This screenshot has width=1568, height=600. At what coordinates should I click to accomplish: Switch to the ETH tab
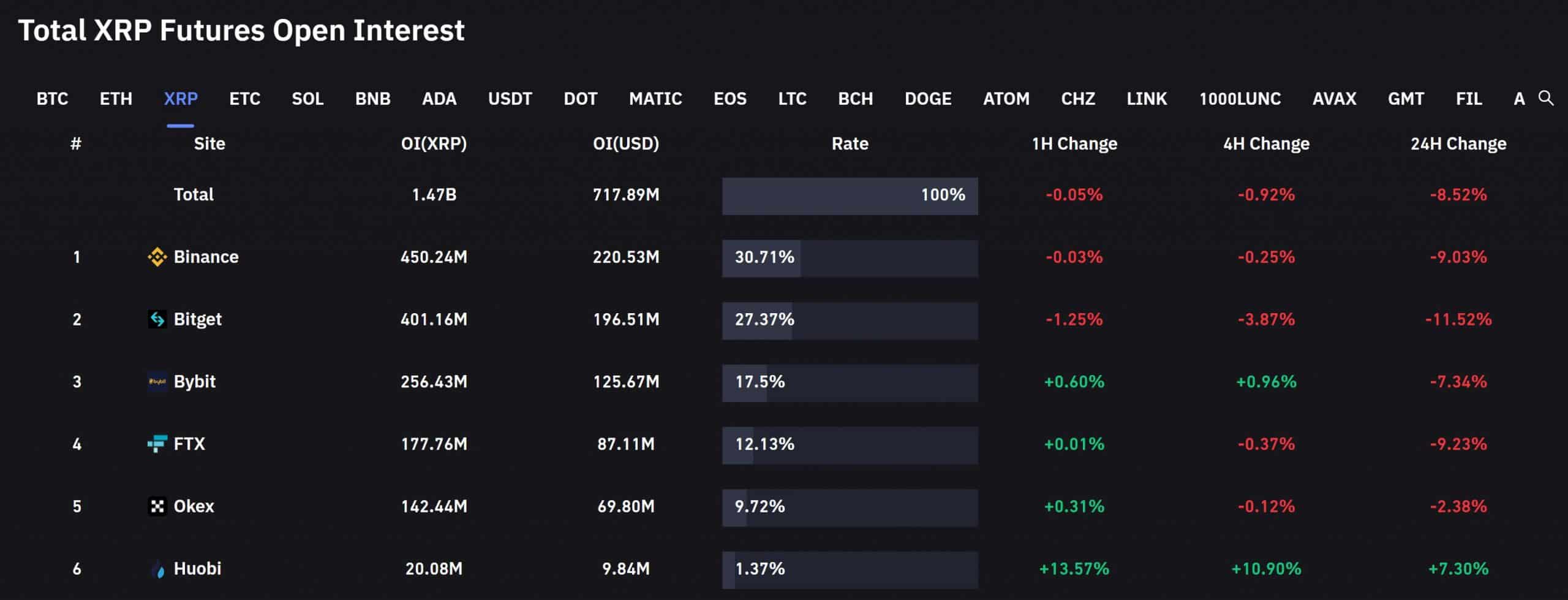[x=116, y=99]
